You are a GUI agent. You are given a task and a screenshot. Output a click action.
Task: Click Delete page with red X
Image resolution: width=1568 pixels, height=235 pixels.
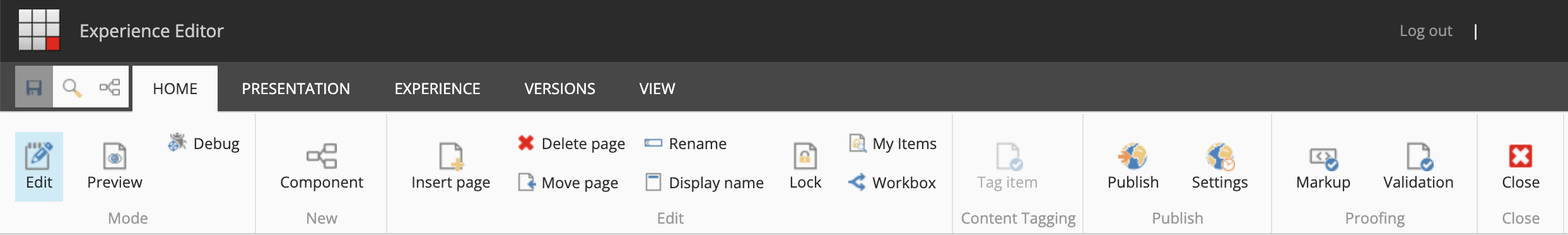pyautogui.click(x=571, y=143)
